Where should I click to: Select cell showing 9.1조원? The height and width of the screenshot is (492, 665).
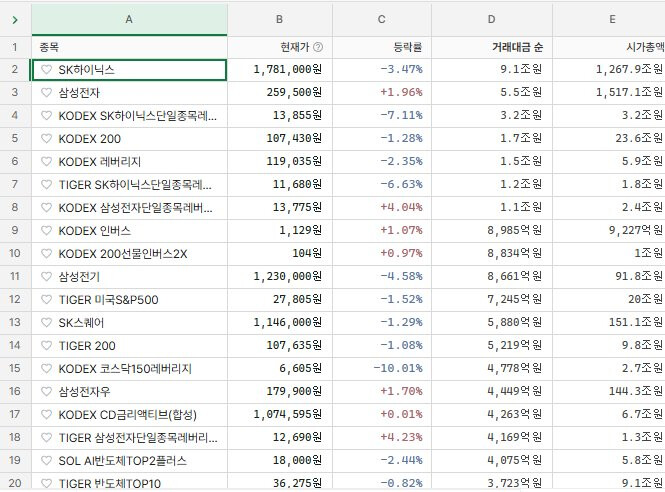(492, 70)
